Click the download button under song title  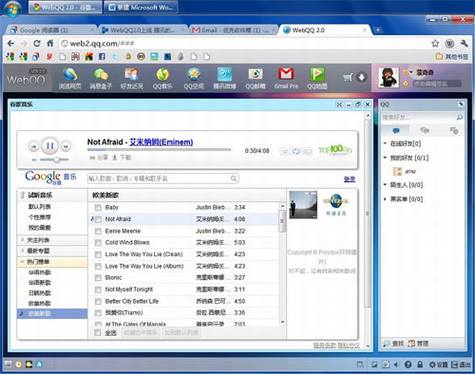tap(121, 157)
